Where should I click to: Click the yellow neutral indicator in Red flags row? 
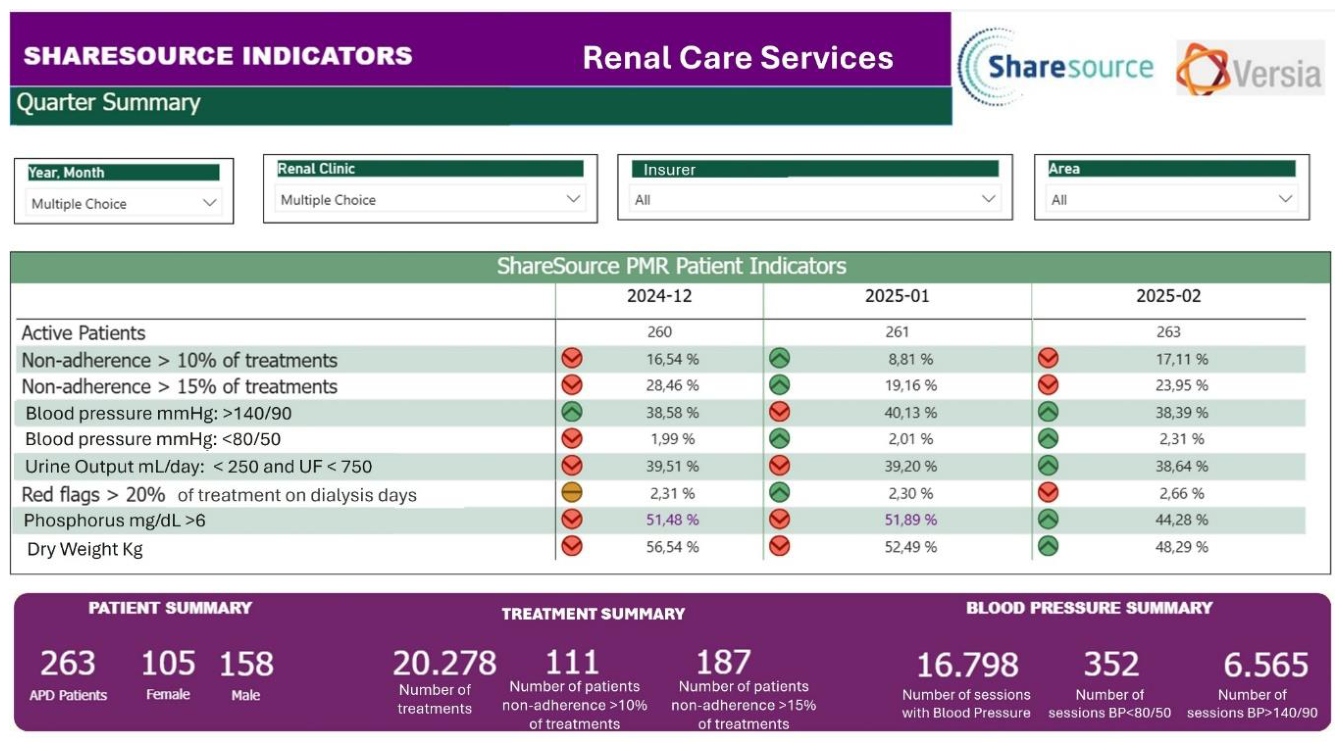(572, 492)
